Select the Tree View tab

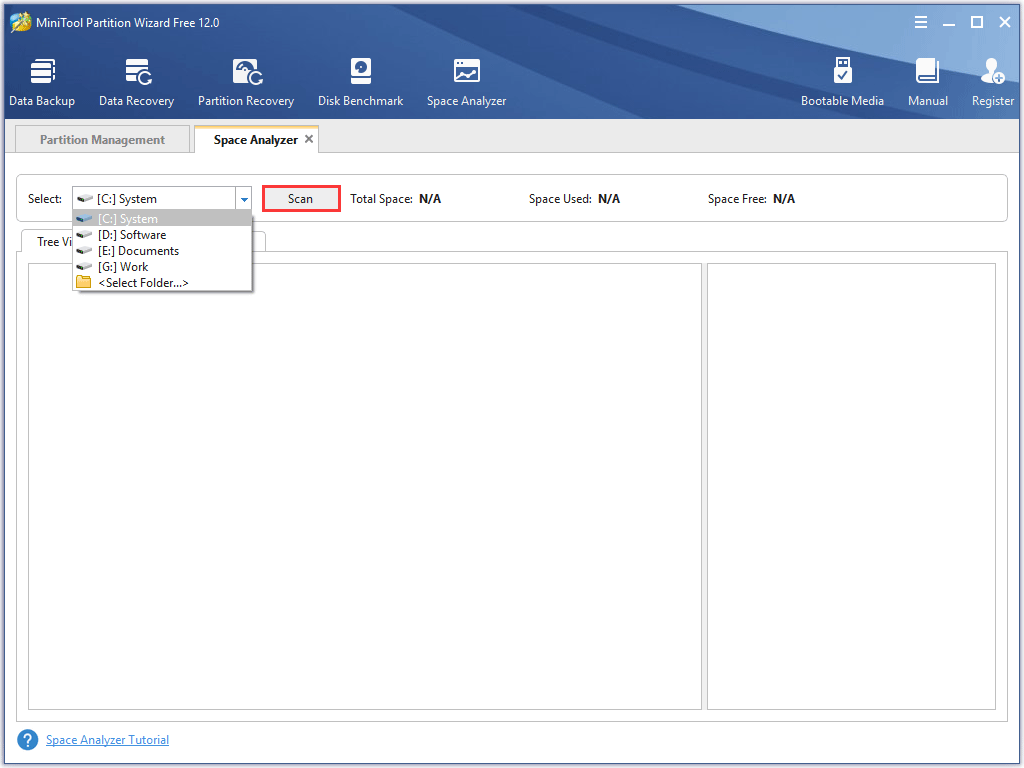pos(48,241)
